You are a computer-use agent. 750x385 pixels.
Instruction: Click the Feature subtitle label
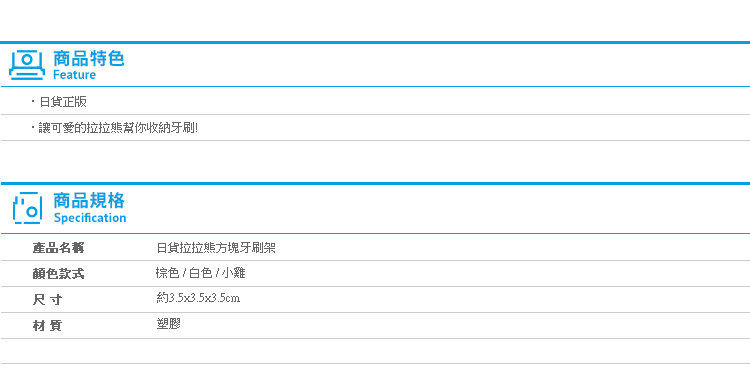74,75
